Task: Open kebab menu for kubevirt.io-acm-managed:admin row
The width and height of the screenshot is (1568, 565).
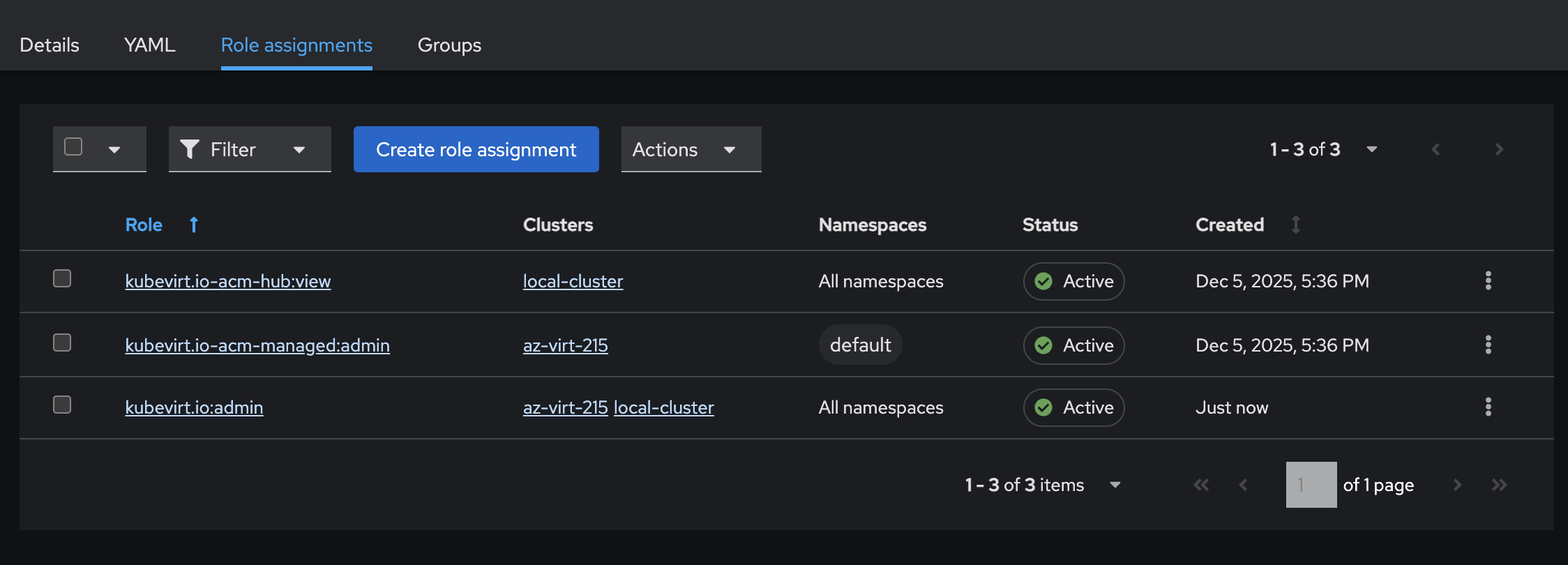Action: tap(1488, 345)
